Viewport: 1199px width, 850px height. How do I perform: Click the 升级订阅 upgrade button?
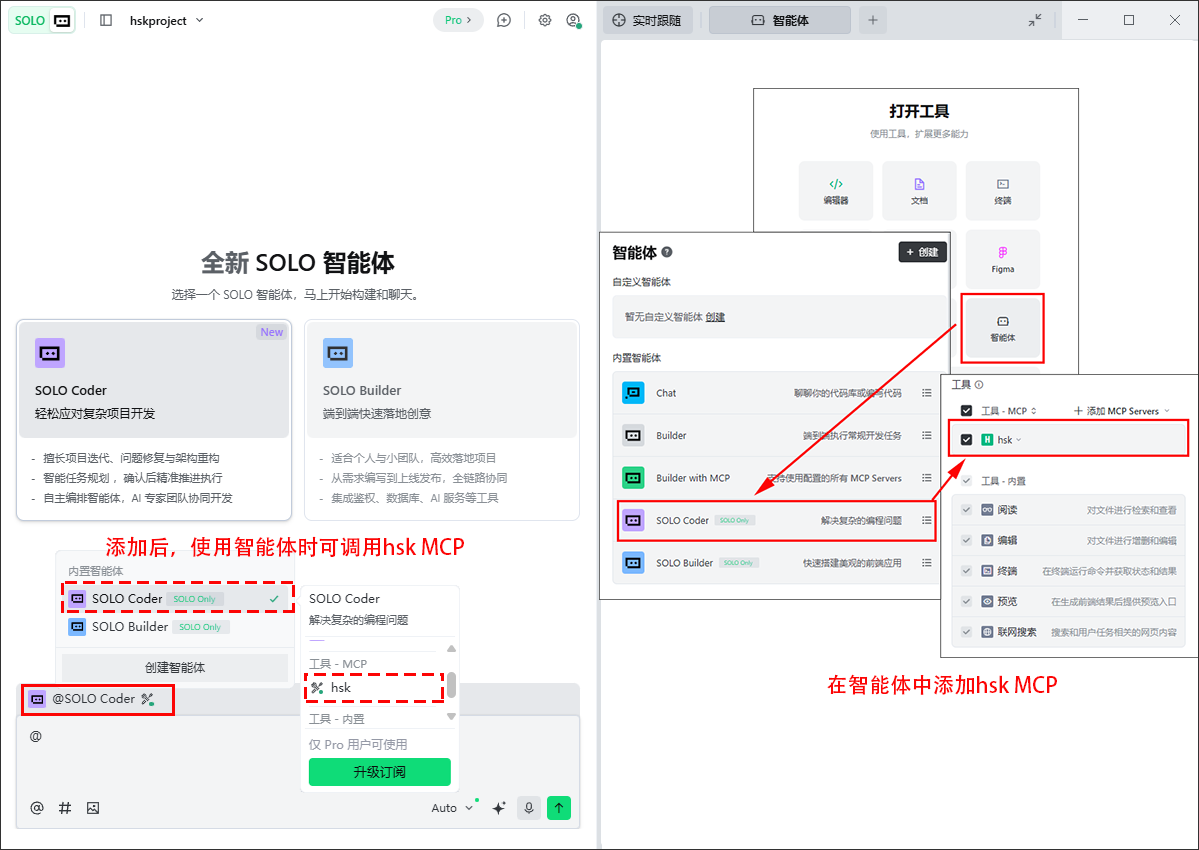(x=379, y=772)
